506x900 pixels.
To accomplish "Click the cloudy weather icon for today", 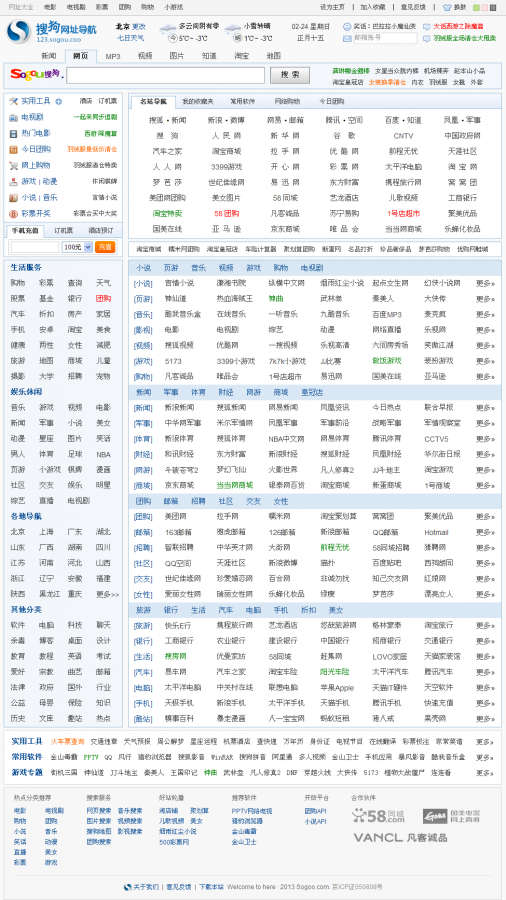I will pos(168,28).
